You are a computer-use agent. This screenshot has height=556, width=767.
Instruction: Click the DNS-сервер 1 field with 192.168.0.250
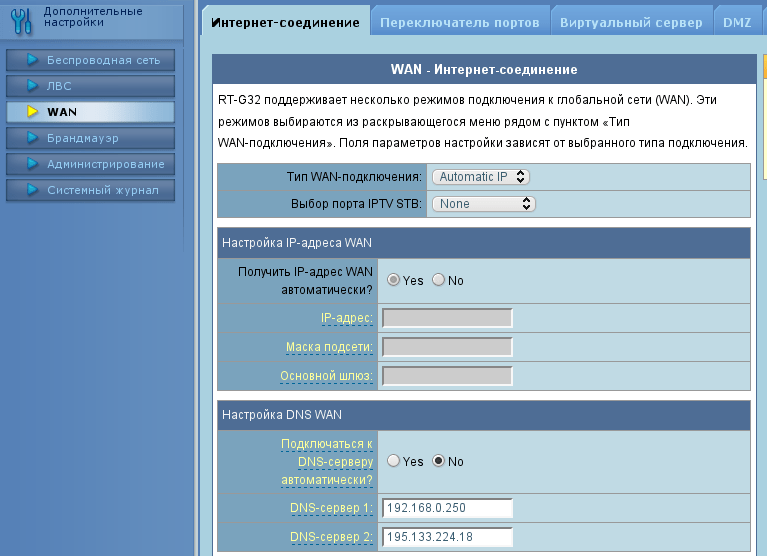tap(447, 508)
